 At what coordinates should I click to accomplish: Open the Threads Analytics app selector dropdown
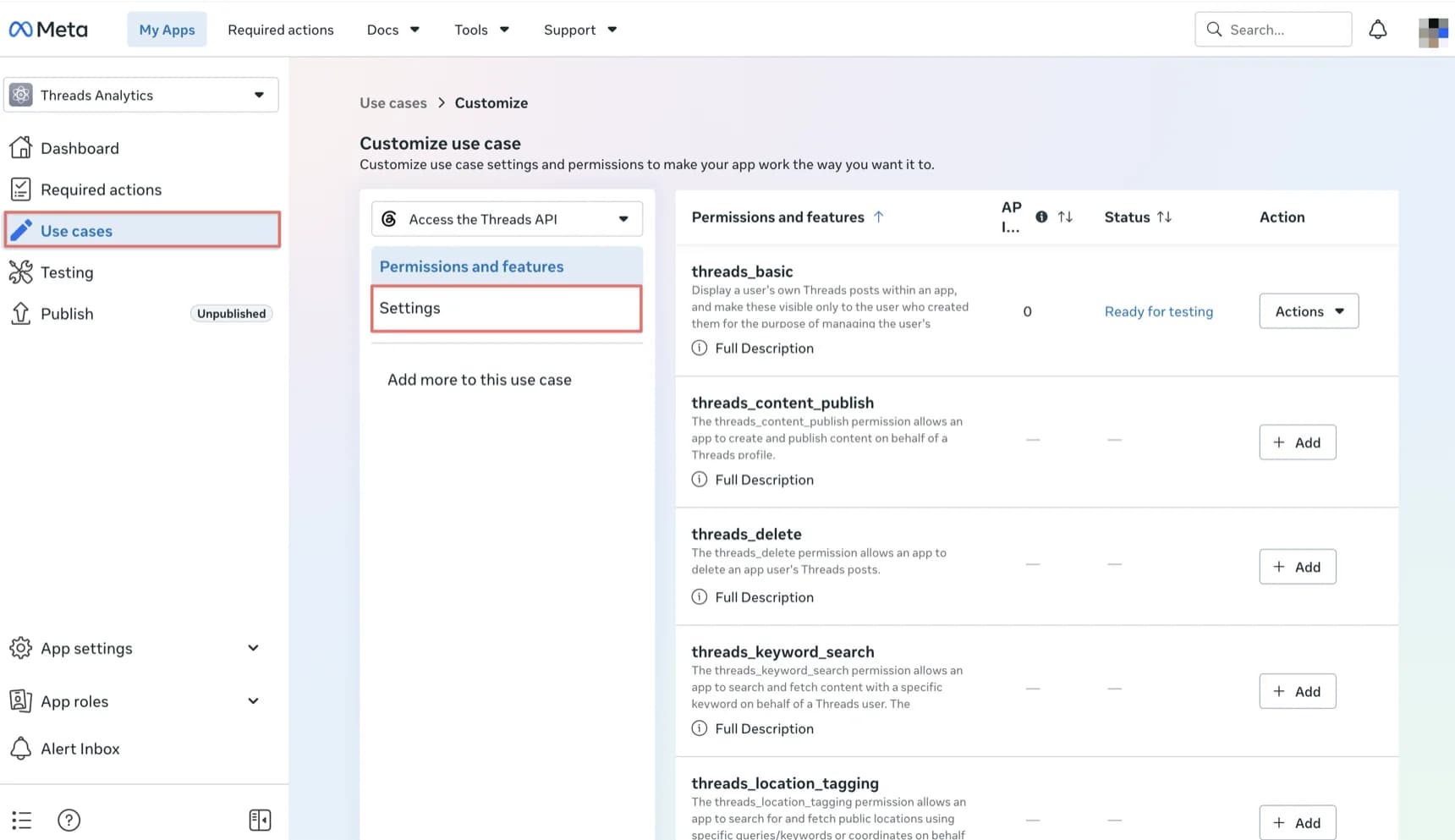click(x=141, y=95)
